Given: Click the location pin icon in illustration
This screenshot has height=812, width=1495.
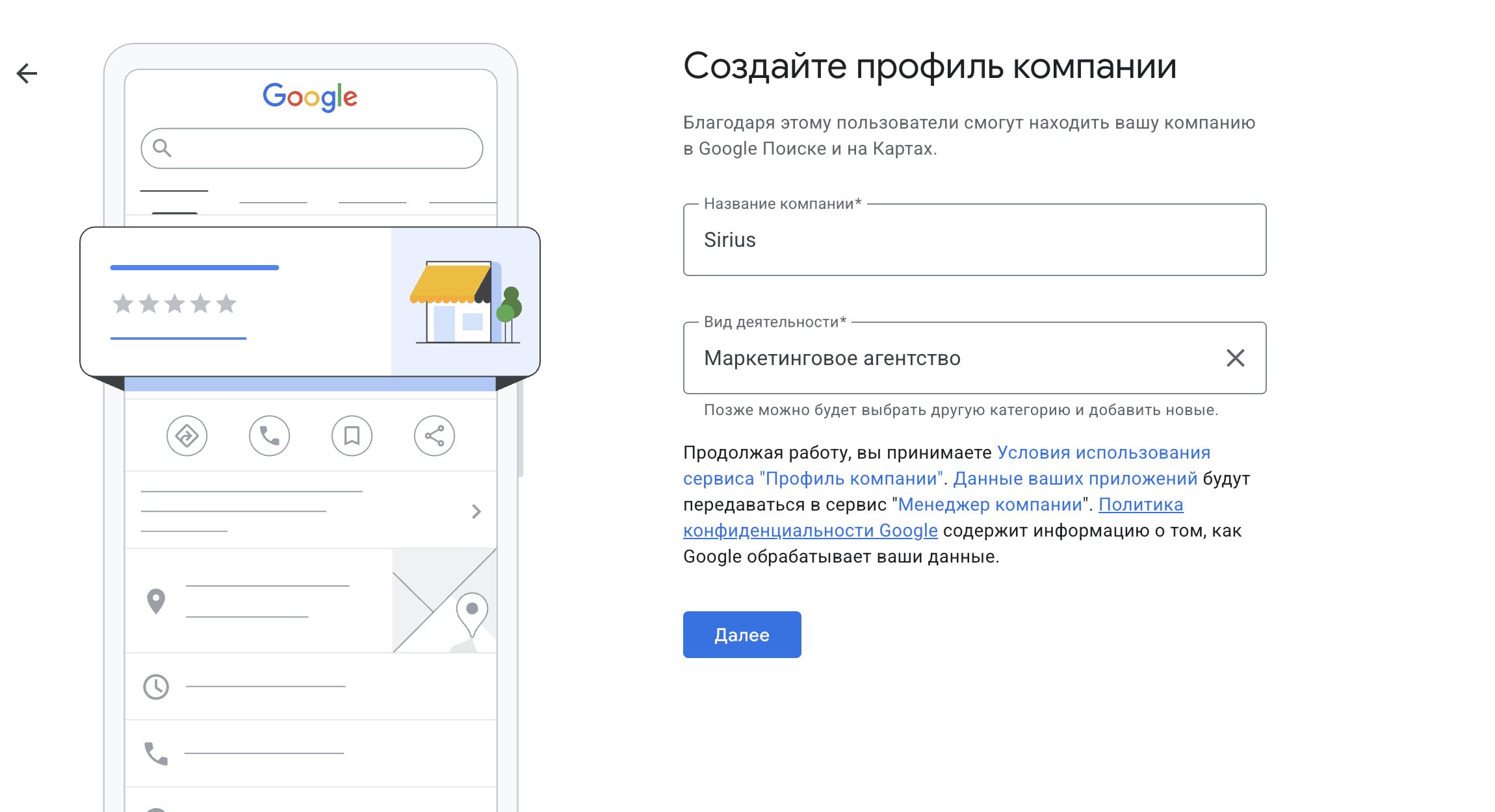Looking at the screenshot, I should pos(156,602).
